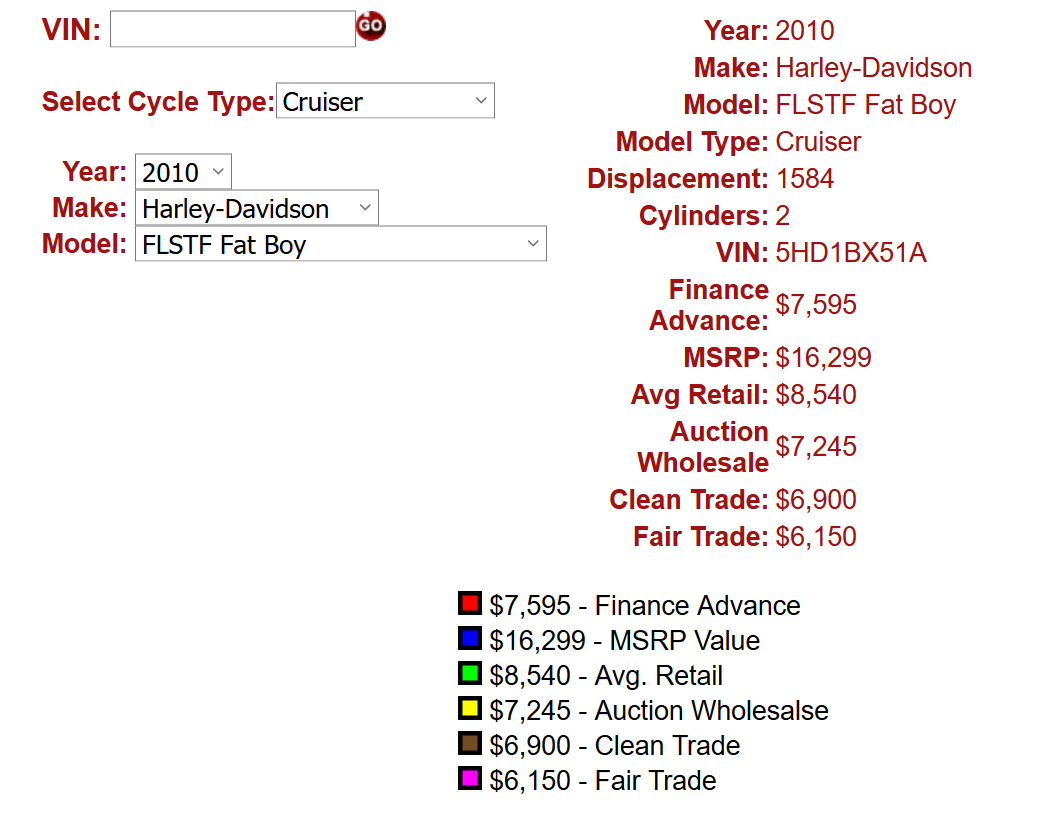
Task: Click the Model value FLSTF Fat Boy in details
Action: (x=866, y=105)
